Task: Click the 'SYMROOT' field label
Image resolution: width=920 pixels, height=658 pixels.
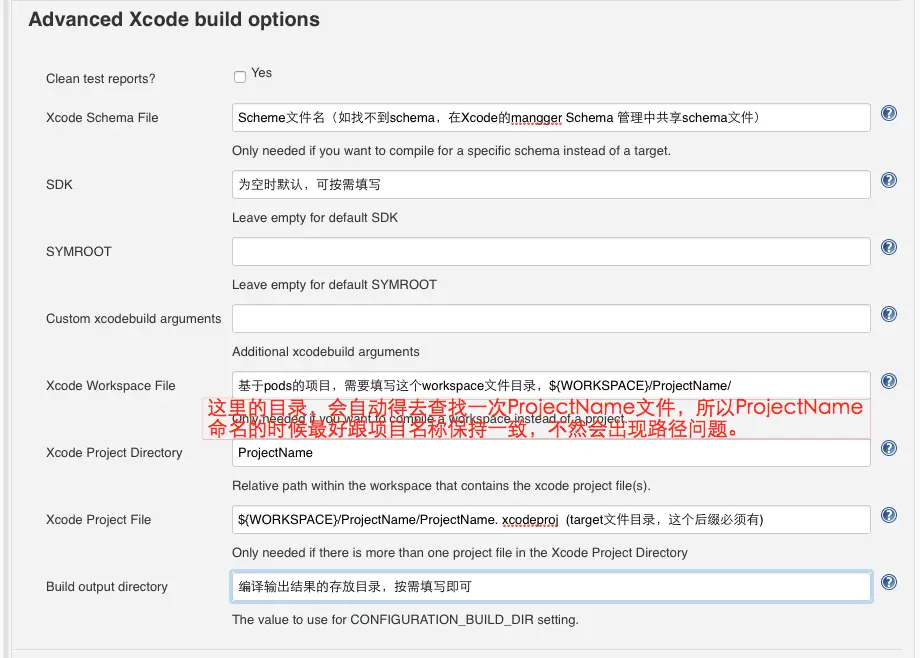Action: pyautogui.click(x=79, y=251)
